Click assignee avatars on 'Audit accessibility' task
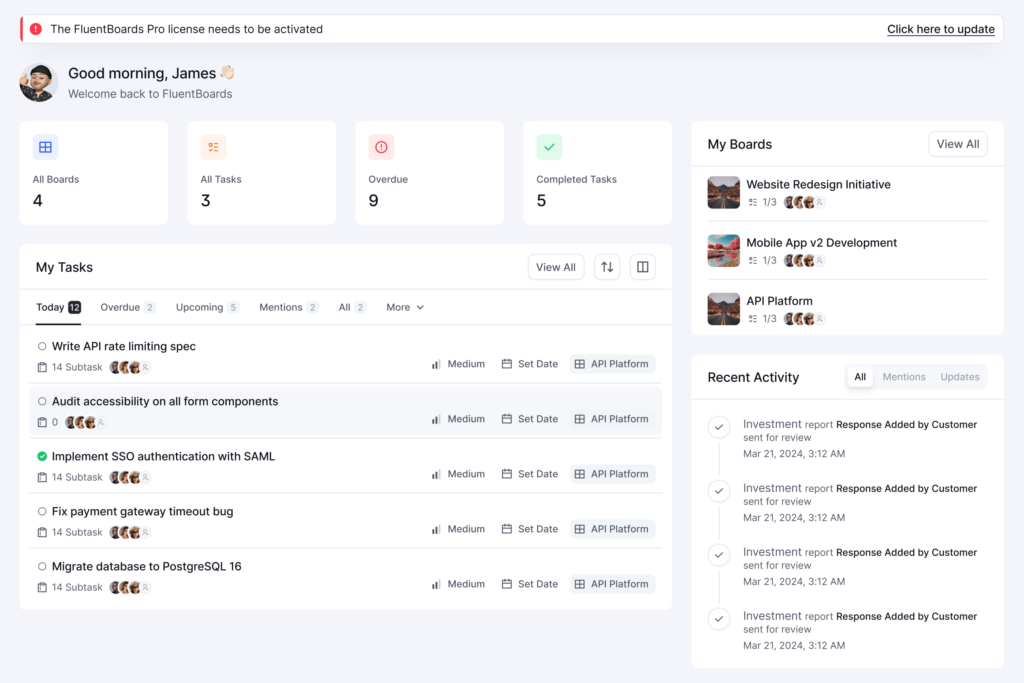The image size is (1024, 683). [x=86, y=422]
